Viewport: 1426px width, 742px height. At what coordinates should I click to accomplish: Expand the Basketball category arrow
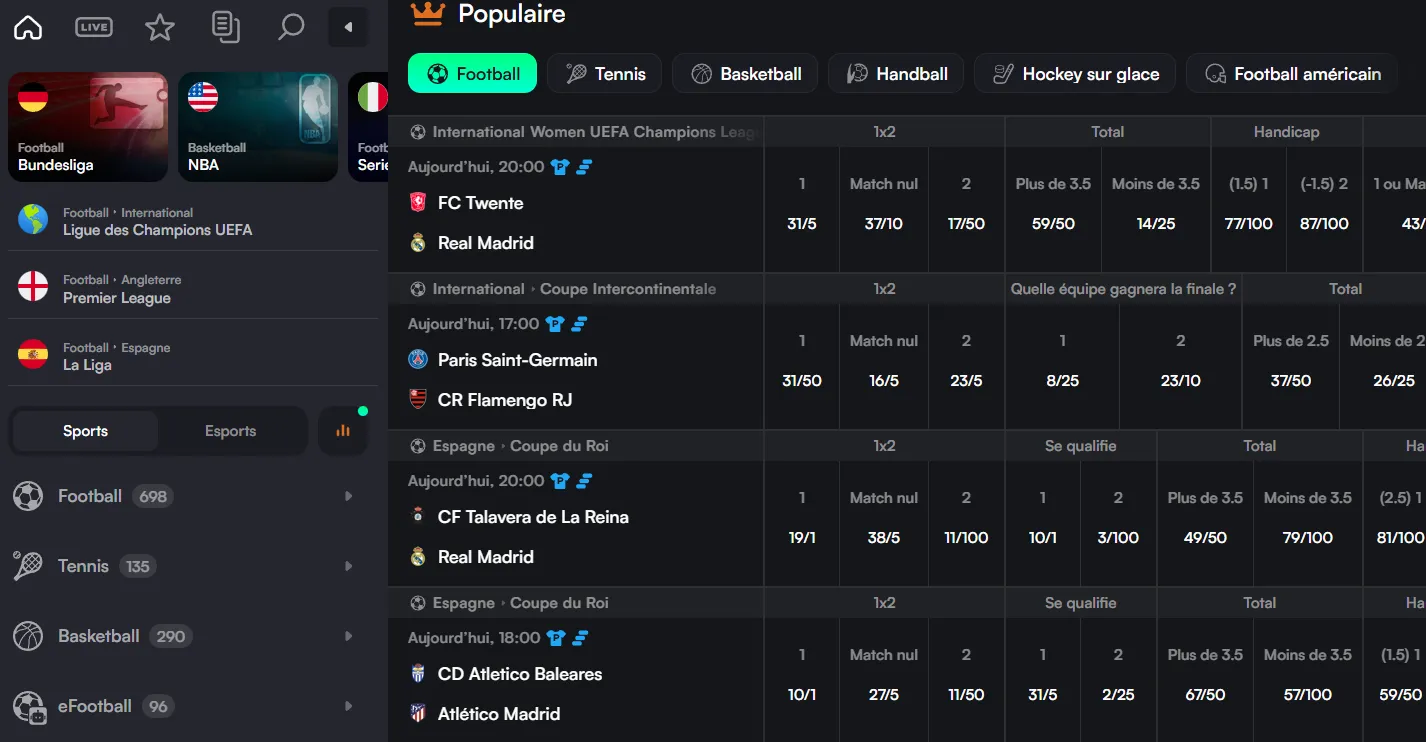[348, 636]
